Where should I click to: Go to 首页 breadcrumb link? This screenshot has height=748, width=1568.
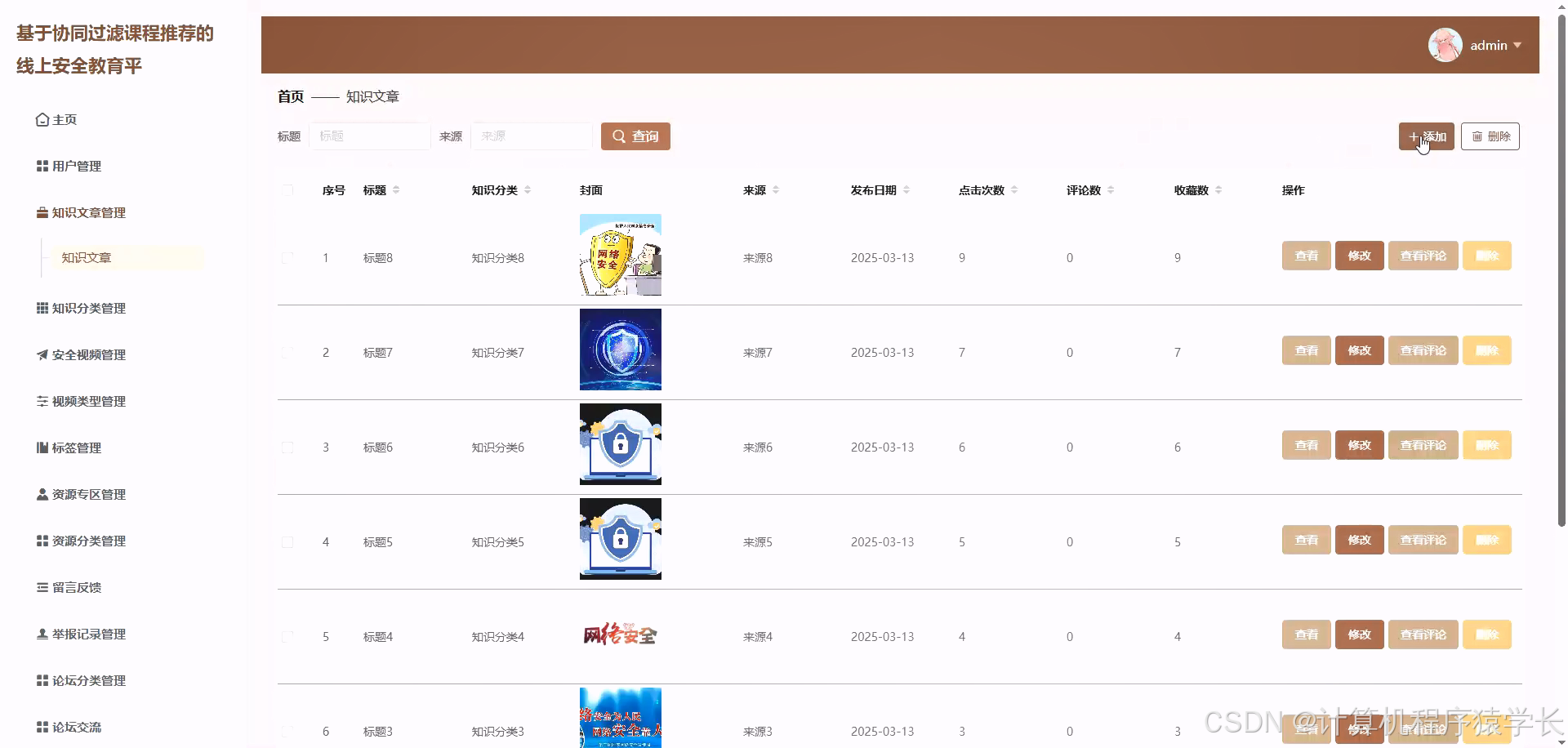[x=290, y=96]
